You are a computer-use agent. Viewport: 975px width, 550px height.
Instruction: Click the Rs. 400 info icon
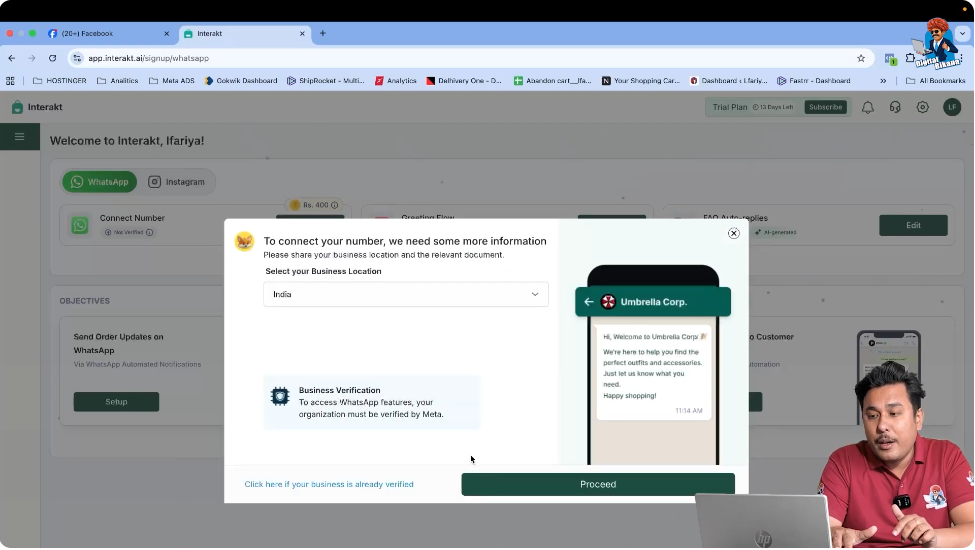coord(335,205)
